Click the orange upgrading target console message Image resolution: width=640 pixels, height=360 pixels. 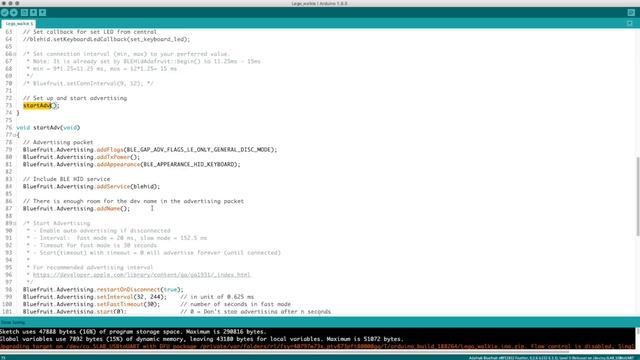(x=318, y=346)
